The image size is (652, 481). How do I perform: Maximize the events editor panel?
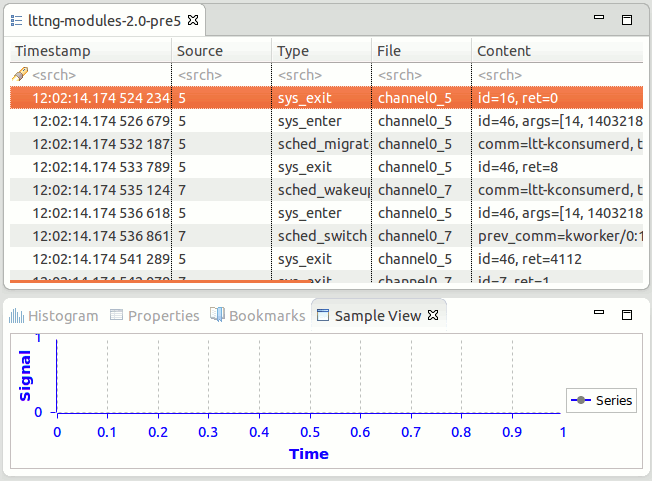(x=627, y=20)
